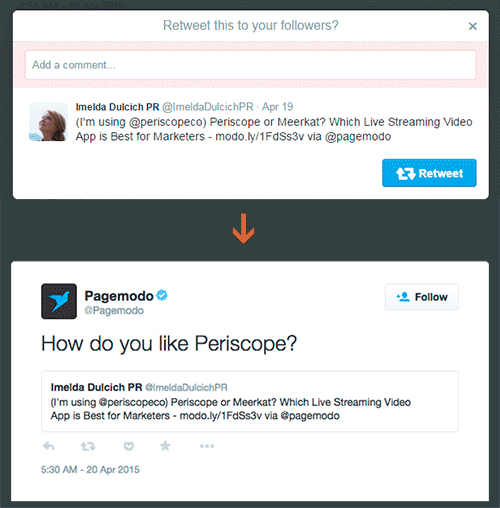Follow the Pagemodo account
Image resolution: width=500 pixels, height=508 pixels.
(422, 297)
